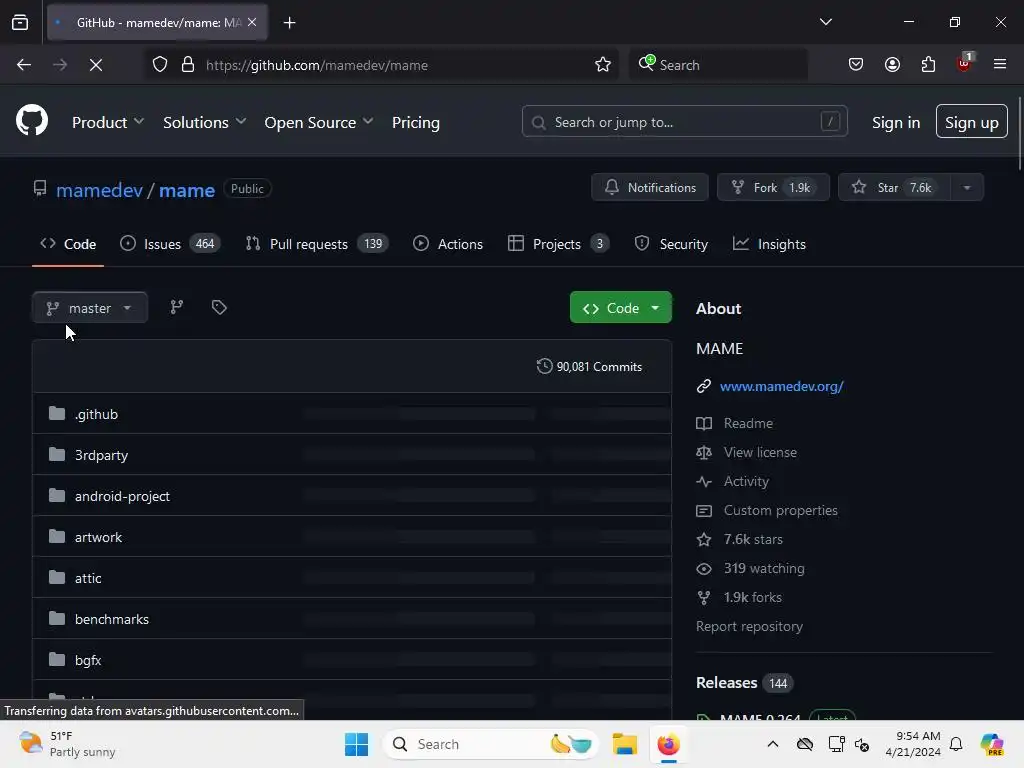This screenshot has height=768, width=1024.
Task: Open the www.mamedev.org link
Action: [x=782, y=386]
